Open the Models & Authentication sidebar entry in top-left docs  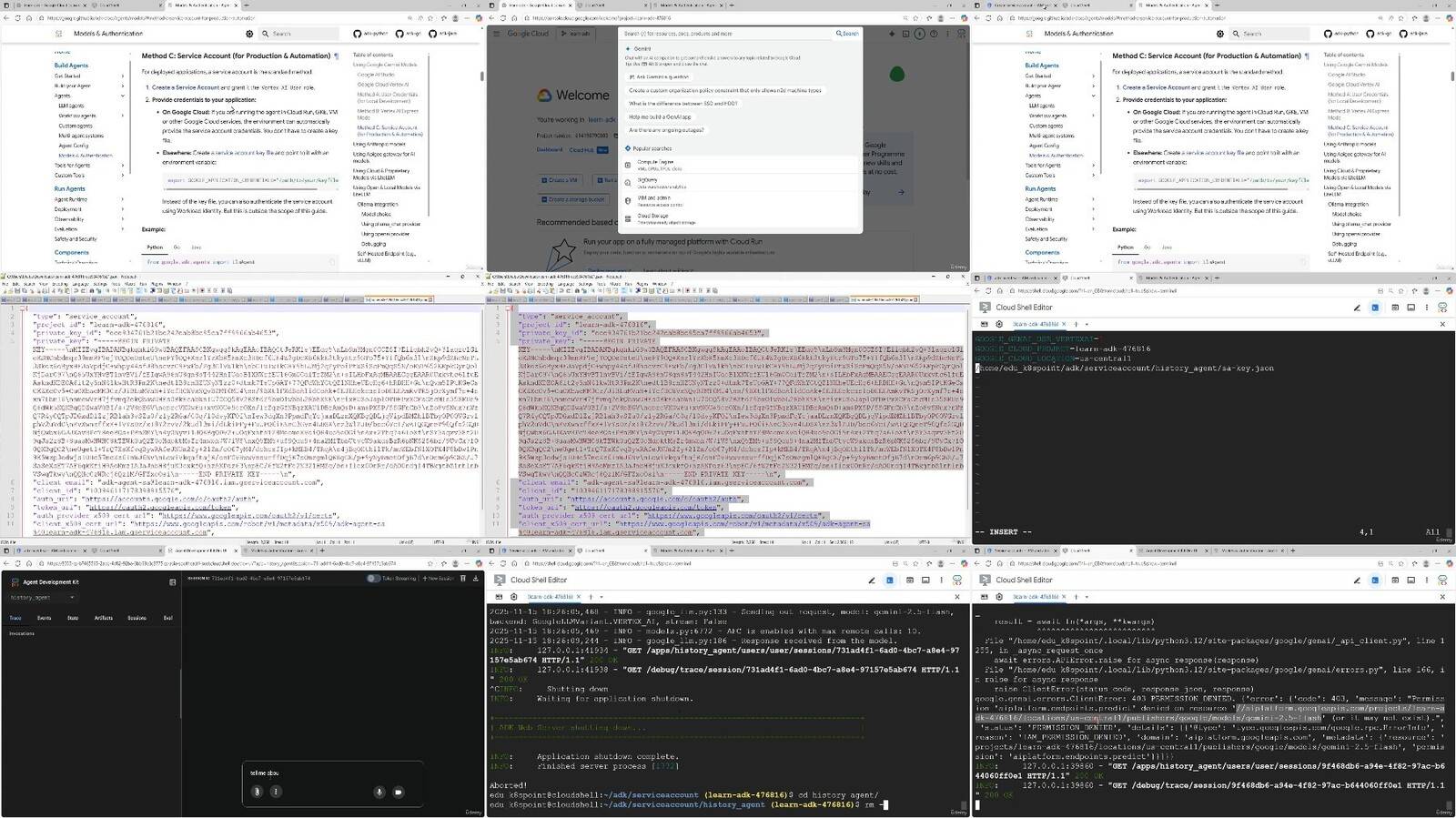pyautogui.click(x=86, y=156)
